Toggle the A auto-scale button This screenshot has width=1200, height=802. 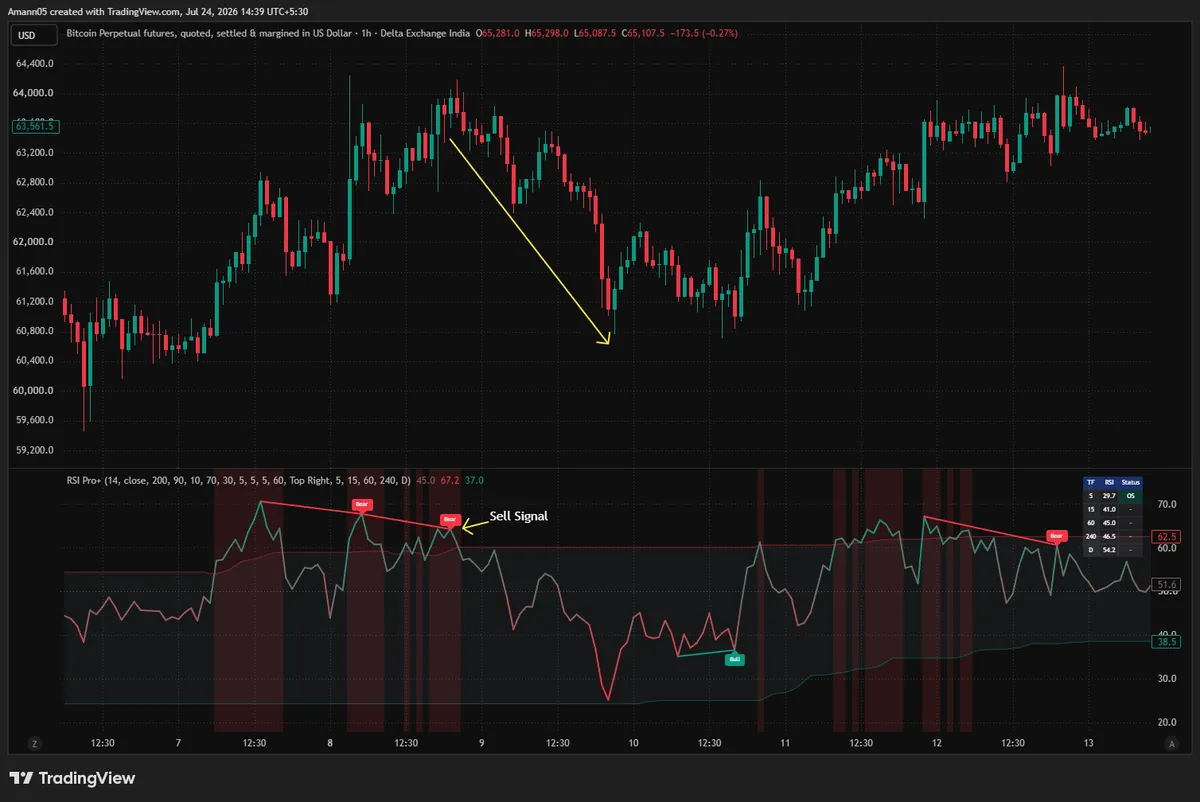coord(1170,744)
